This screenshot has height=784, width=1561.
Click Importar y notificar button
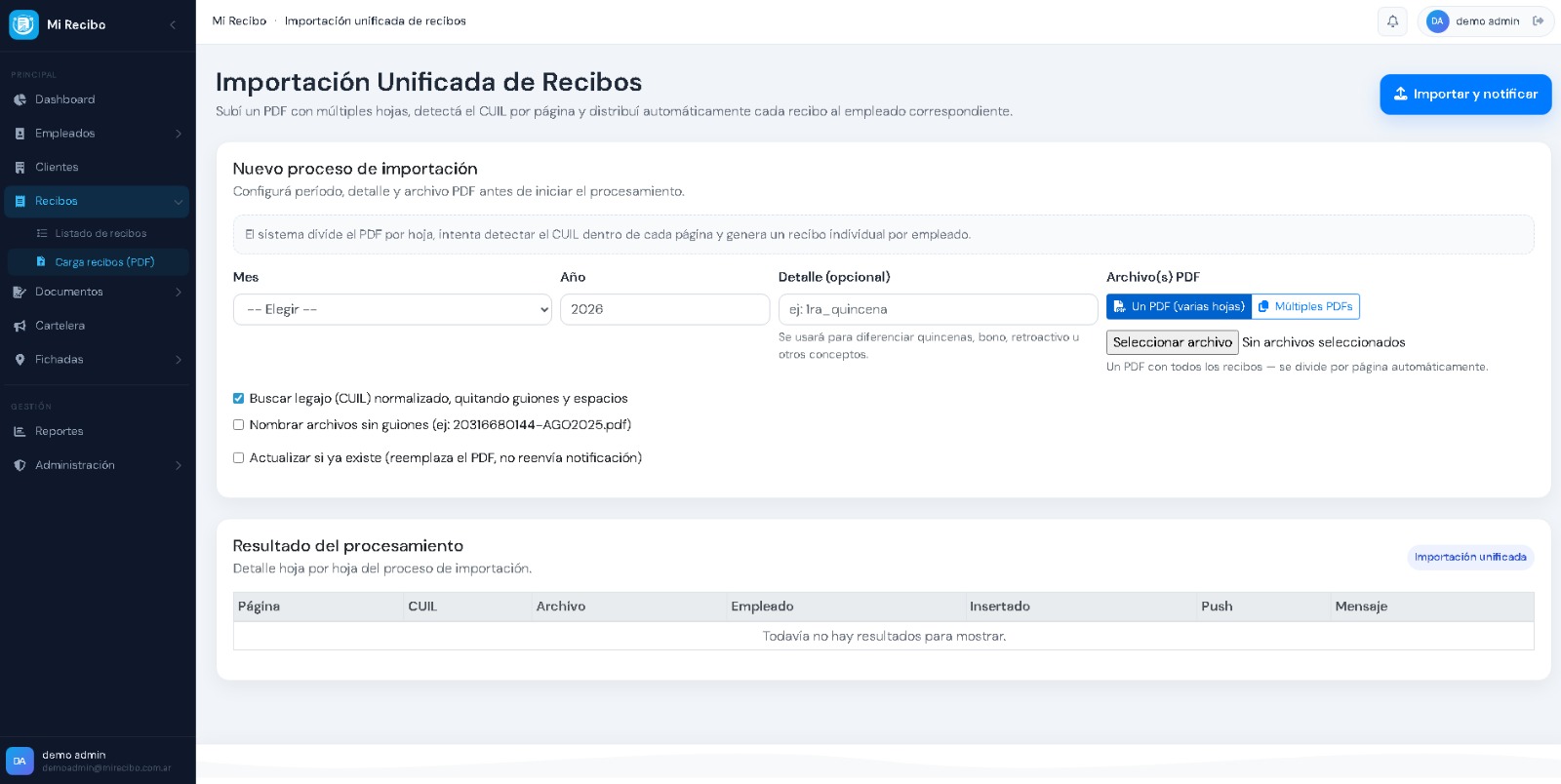[1465, 95]
